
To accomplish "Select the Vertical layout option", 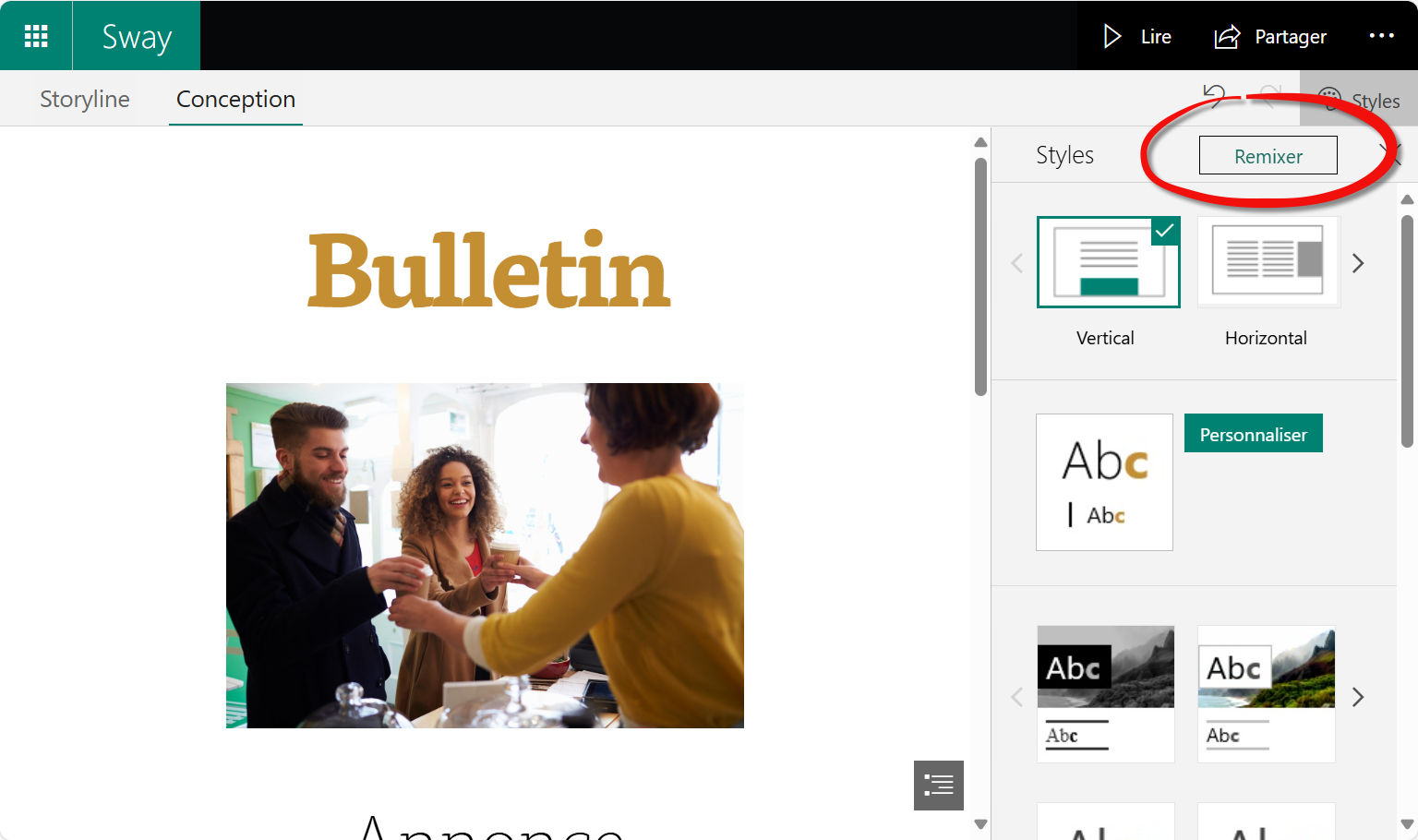I will 1108,262.
